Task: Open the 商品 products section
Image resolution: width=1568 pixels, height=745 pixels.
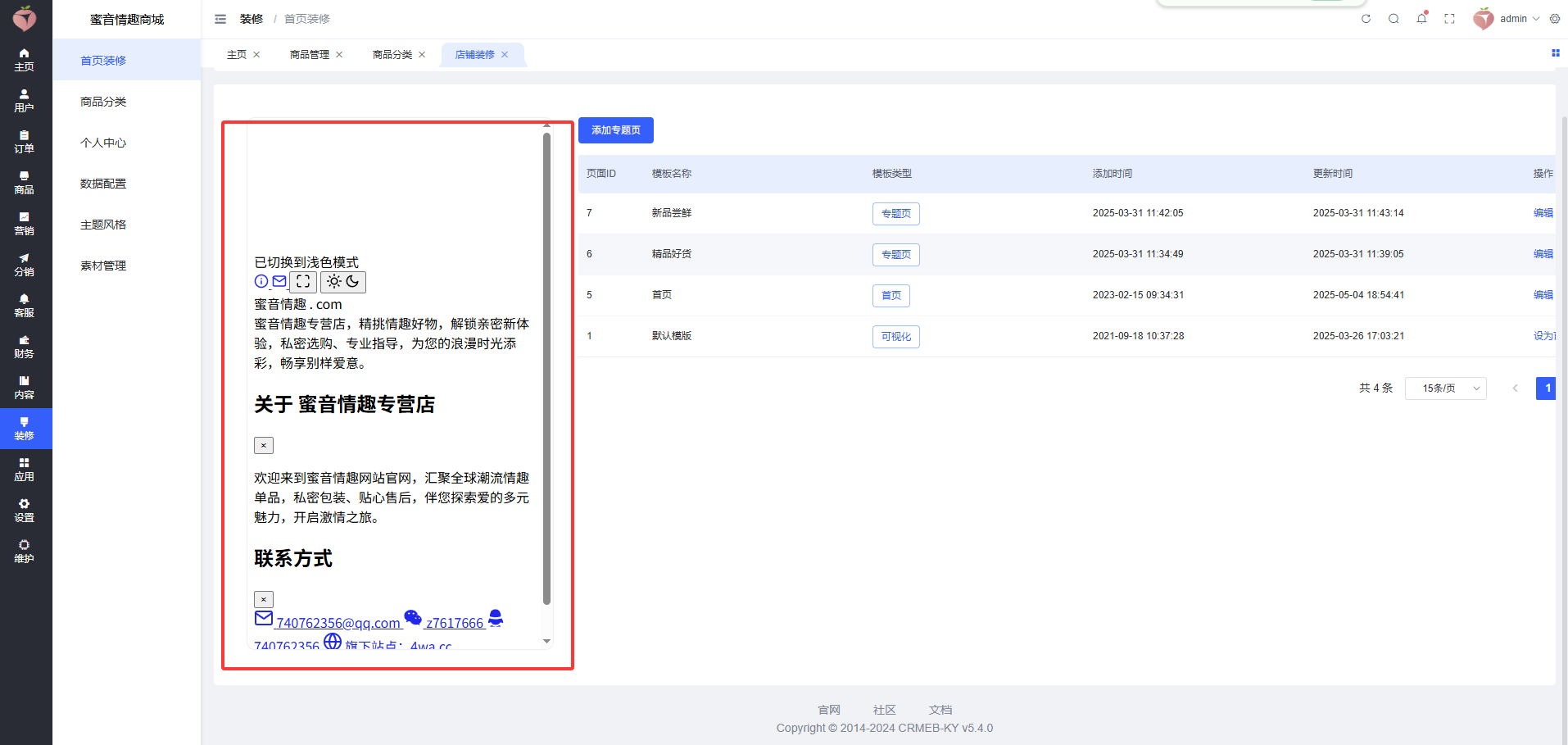Action: coord(25,183)
